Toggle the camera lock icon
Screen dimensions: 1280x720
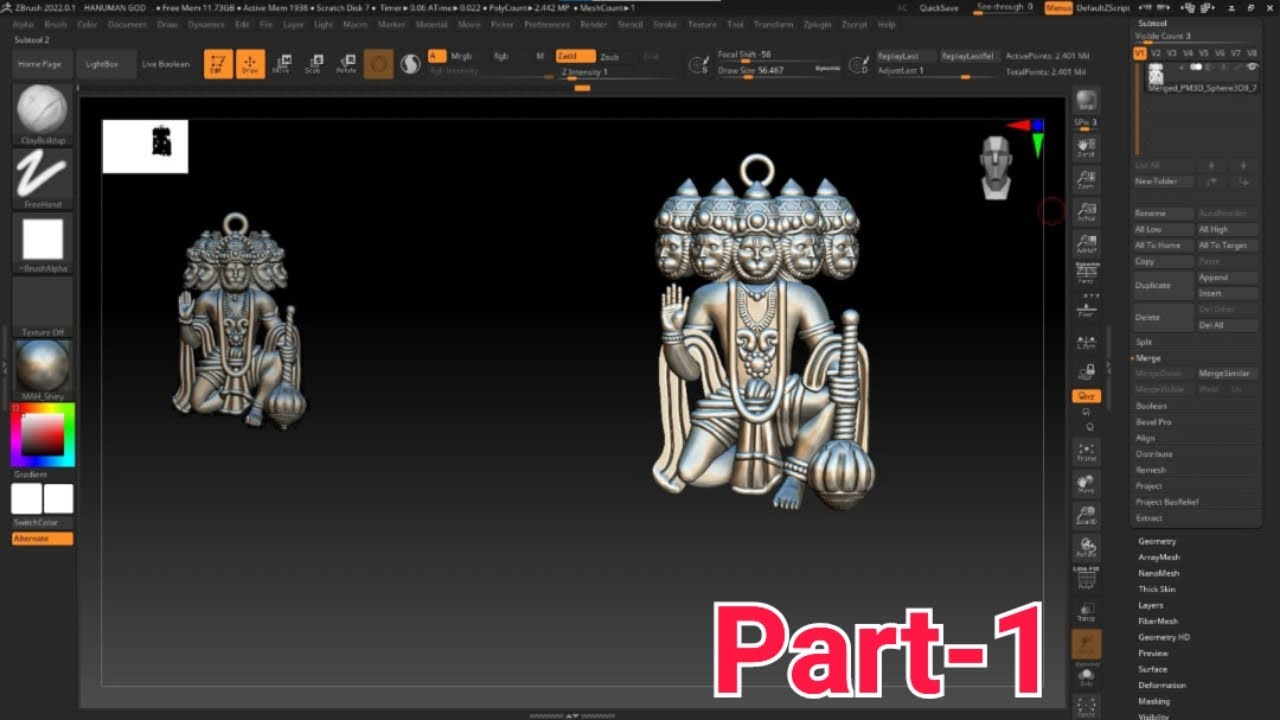(1086, 372)
